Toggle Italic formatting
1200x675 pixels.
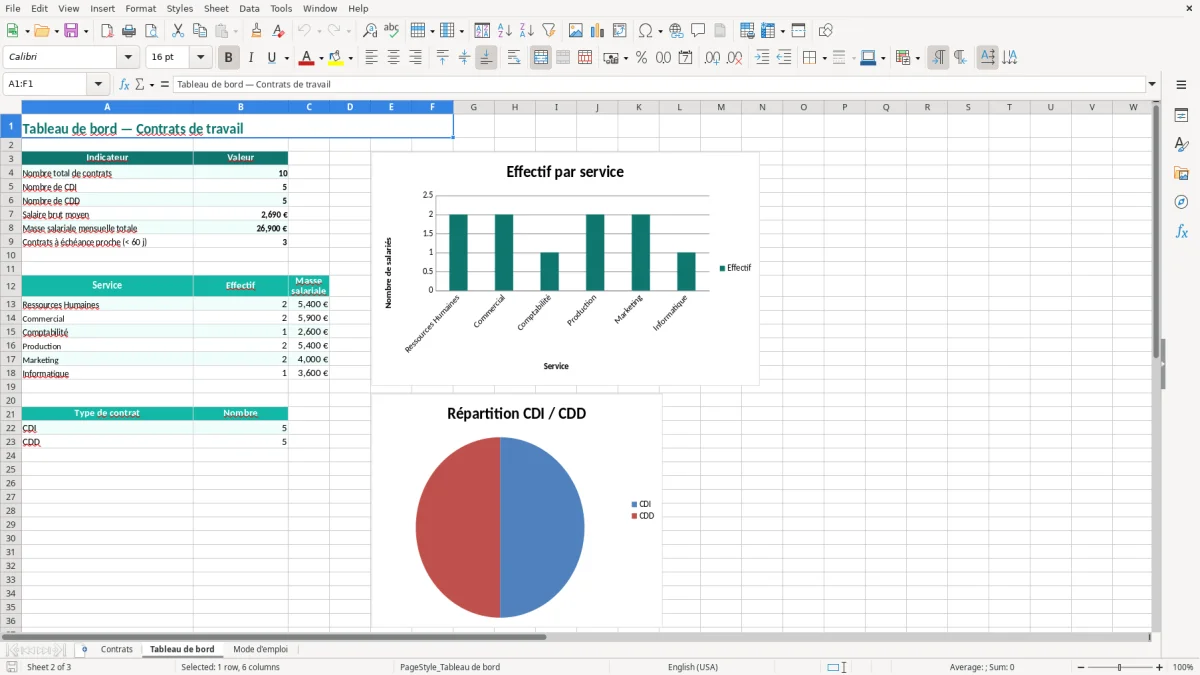[x=251, y=58]
